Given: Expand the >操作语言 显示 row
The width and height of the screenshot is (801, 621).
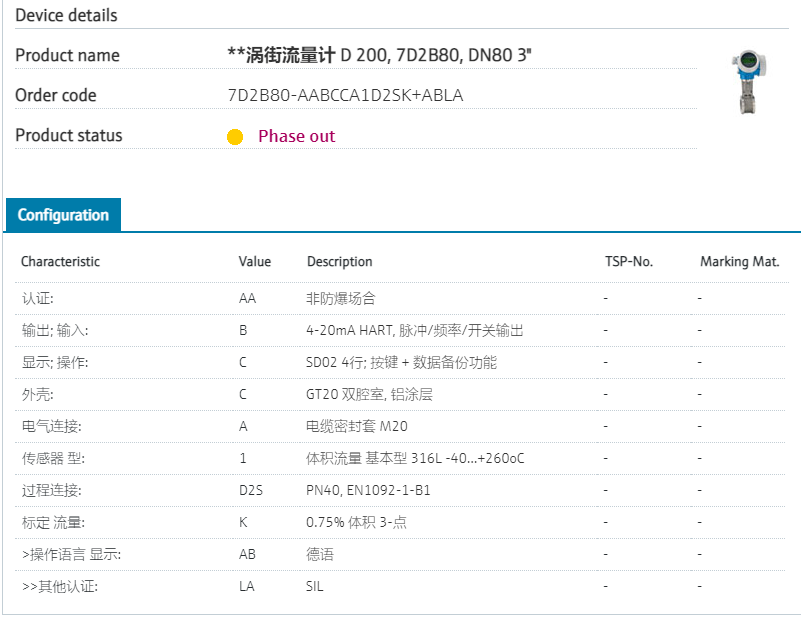Looking at the screenshot, I should point(72,554).
